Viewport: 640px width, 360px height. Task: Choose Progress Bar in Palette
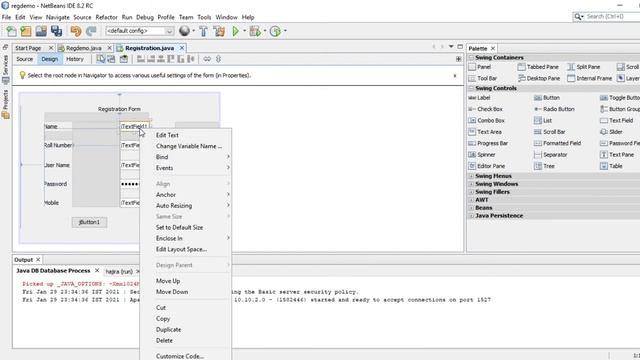[x=488, y=144]
